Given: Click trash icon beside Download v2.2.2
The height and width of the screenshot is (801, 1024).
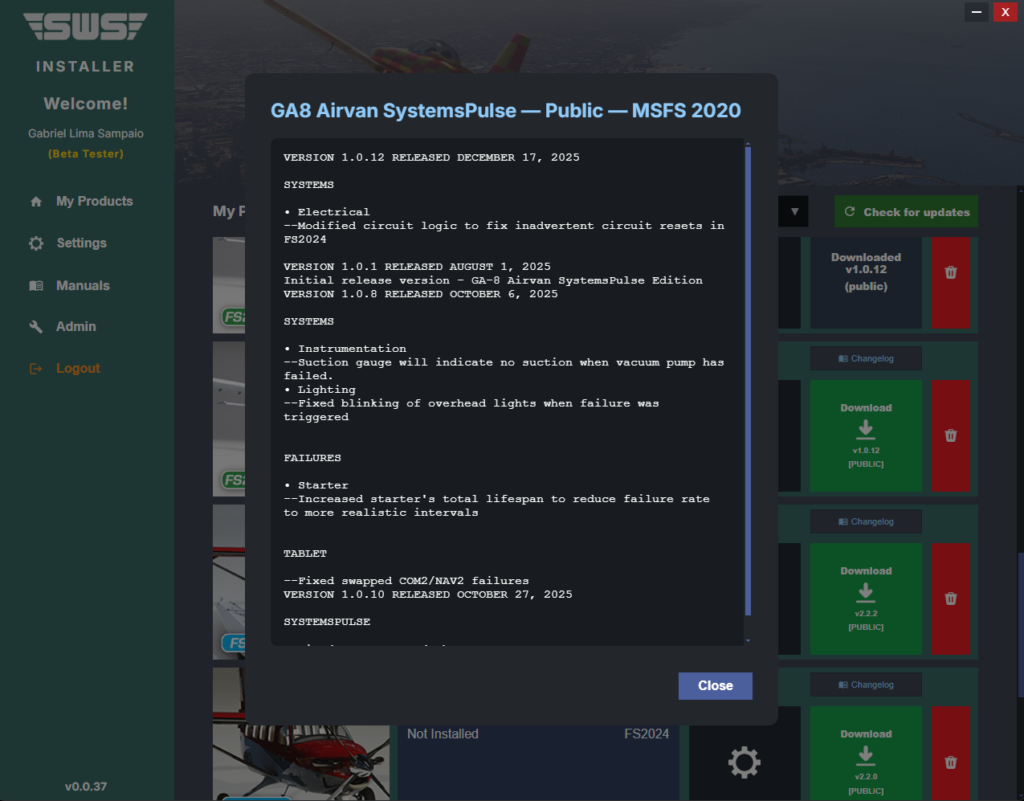Looking at the screenshot, I should click(950, 599).
